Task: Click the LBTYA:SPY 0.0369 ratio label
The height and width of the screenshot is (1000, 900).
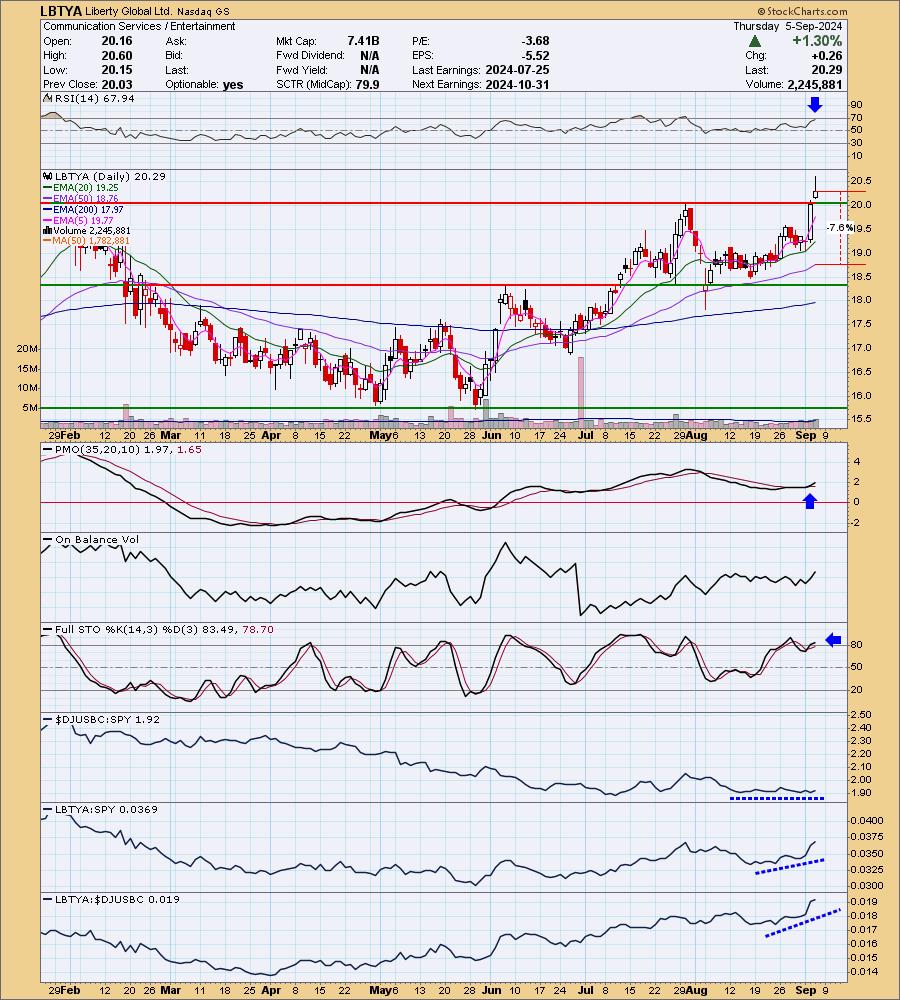Action: tap(100, 809)
